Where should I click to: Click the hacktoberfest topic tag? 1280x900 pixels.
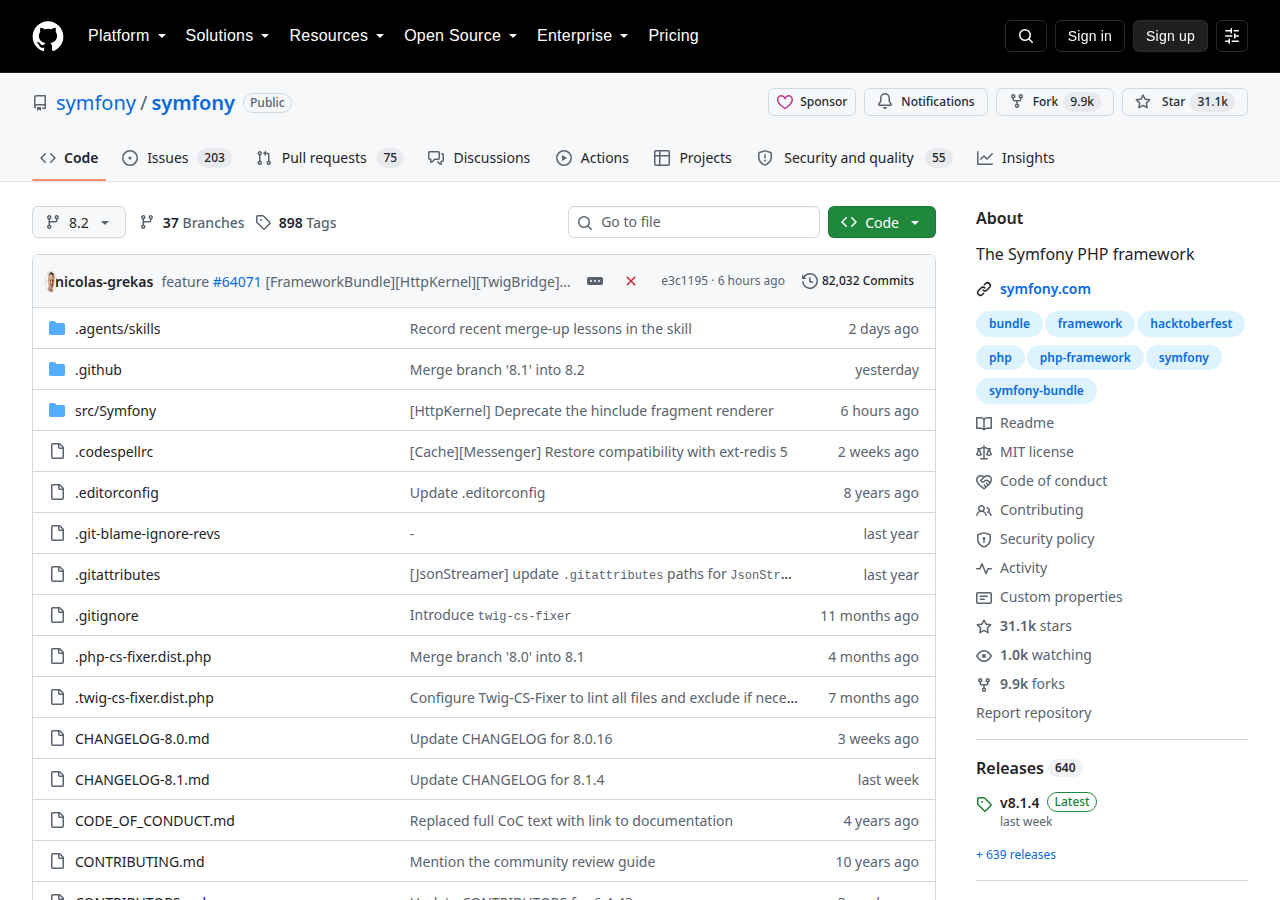[1191, 324]
